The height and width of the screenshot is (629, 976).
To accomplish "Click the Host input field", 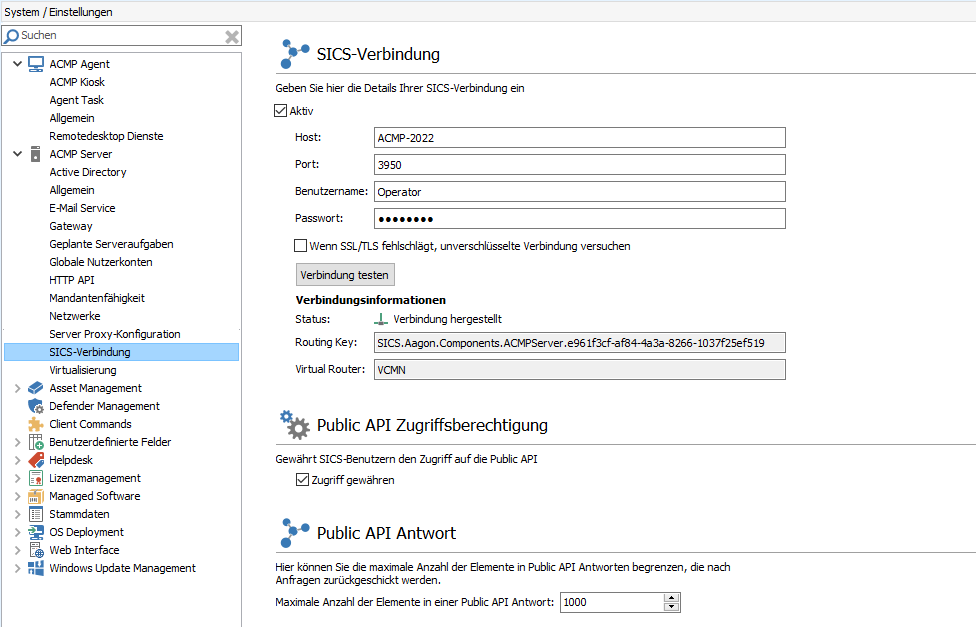I will (x=580, y=138).
